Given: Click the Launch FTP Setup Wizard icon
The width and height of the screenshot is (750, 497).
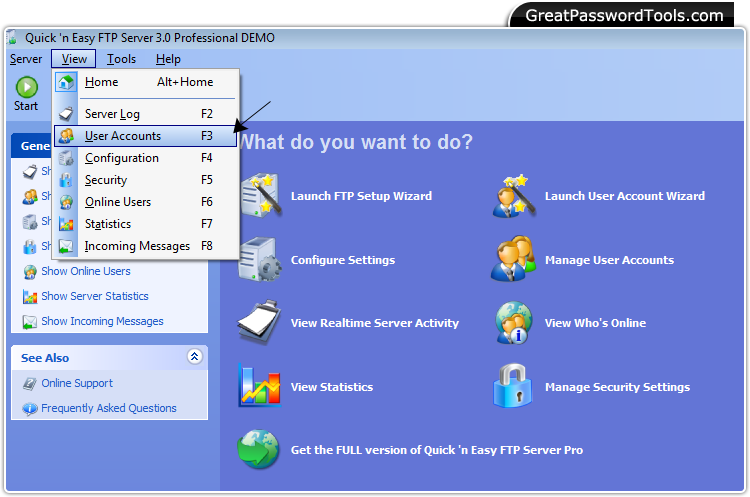Looking at the screenshot, I should coord(259,196).
